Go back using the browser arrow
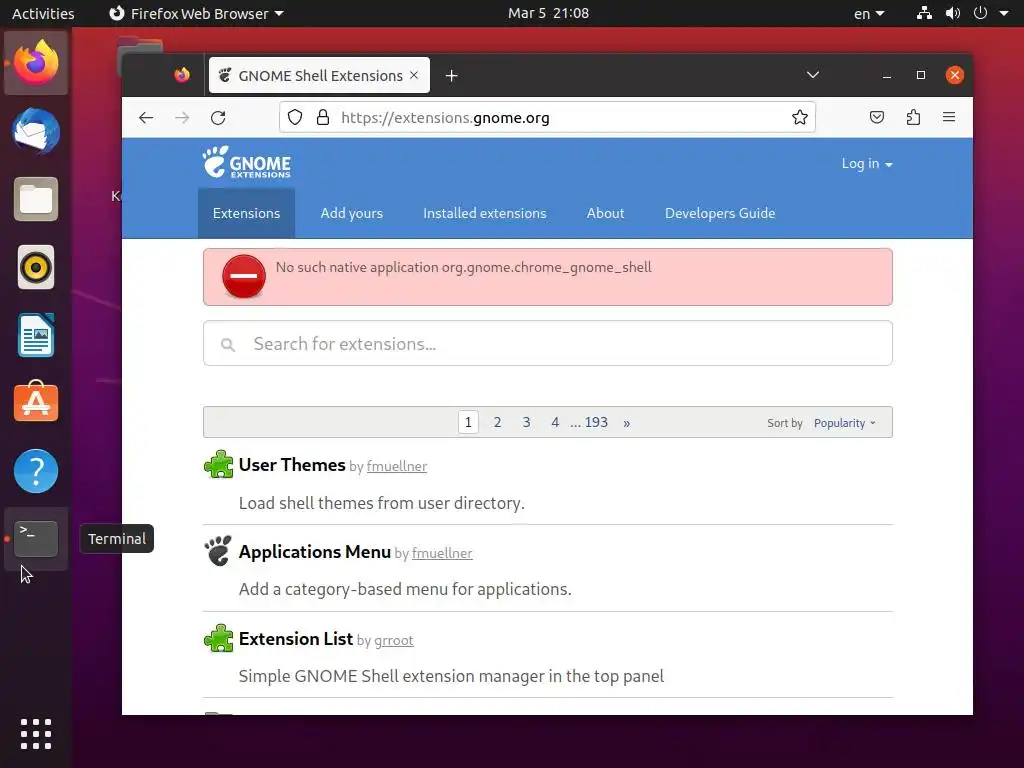1024x768 pixels. (146, 118)
